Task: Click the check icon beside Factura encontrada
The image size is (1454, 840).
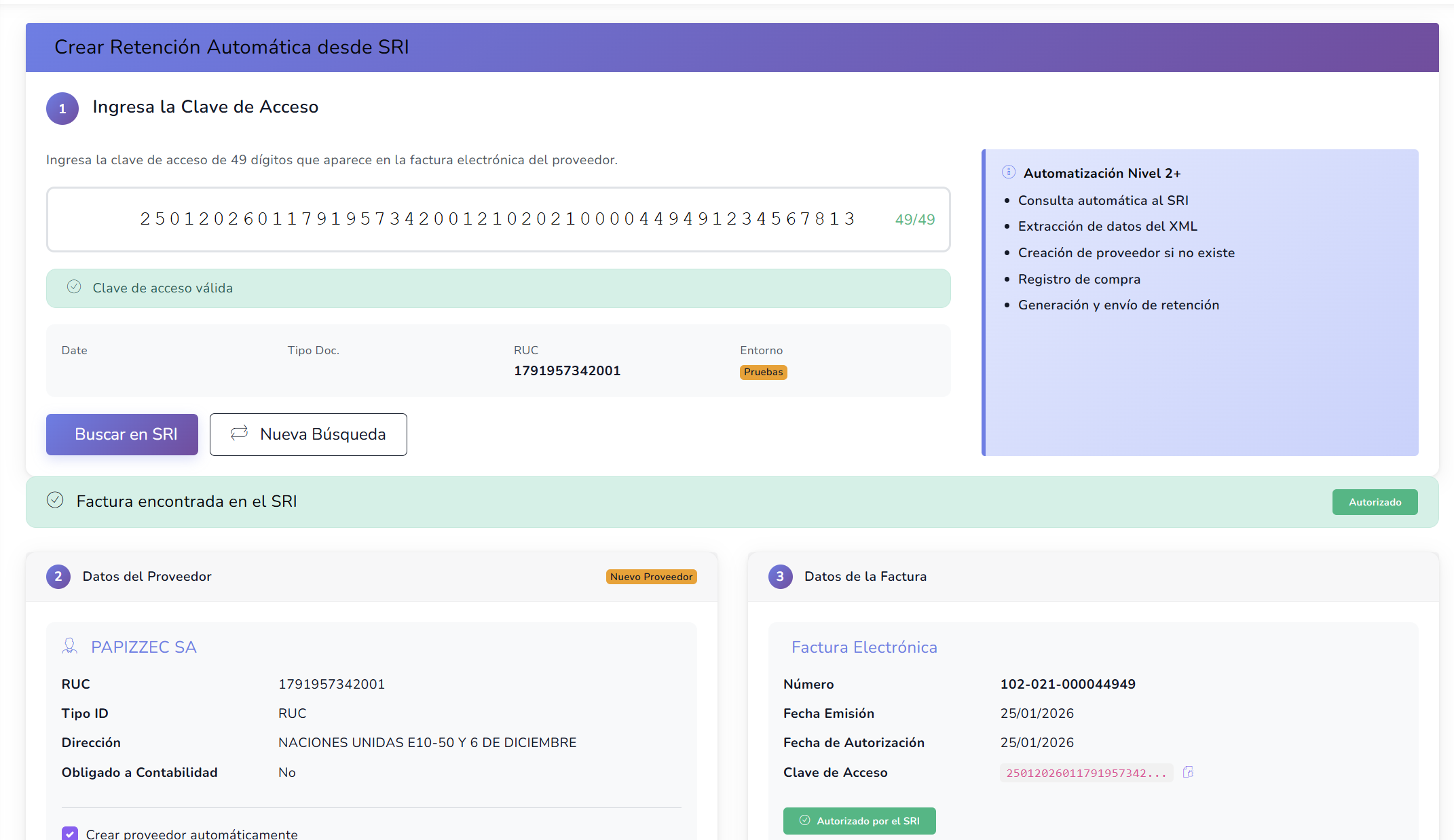Action: click(55, 500)
